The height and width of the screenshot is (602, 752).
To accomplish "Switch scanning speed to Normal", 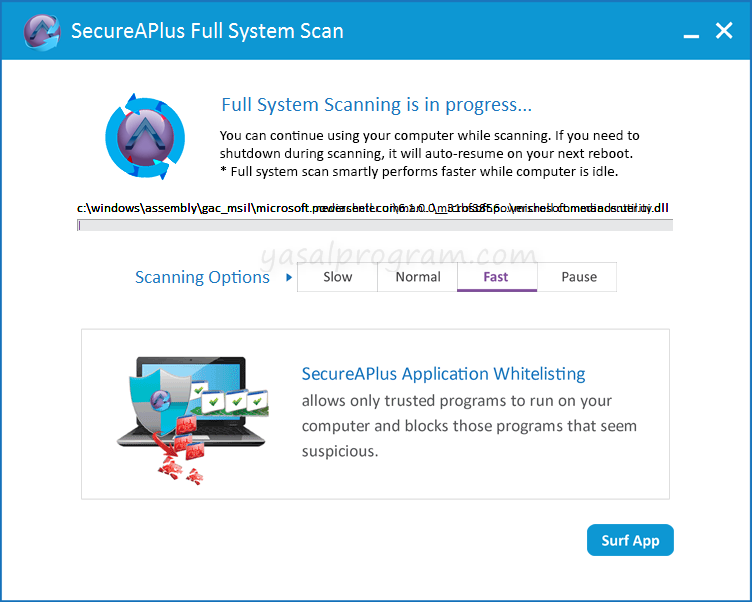I will pos(418,277).
